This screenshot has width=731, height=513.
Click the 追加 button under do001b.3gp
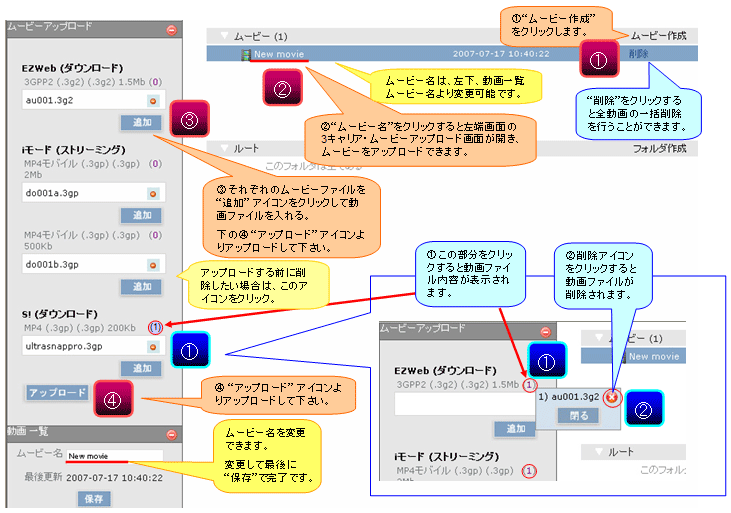click(x=141, y=286)
